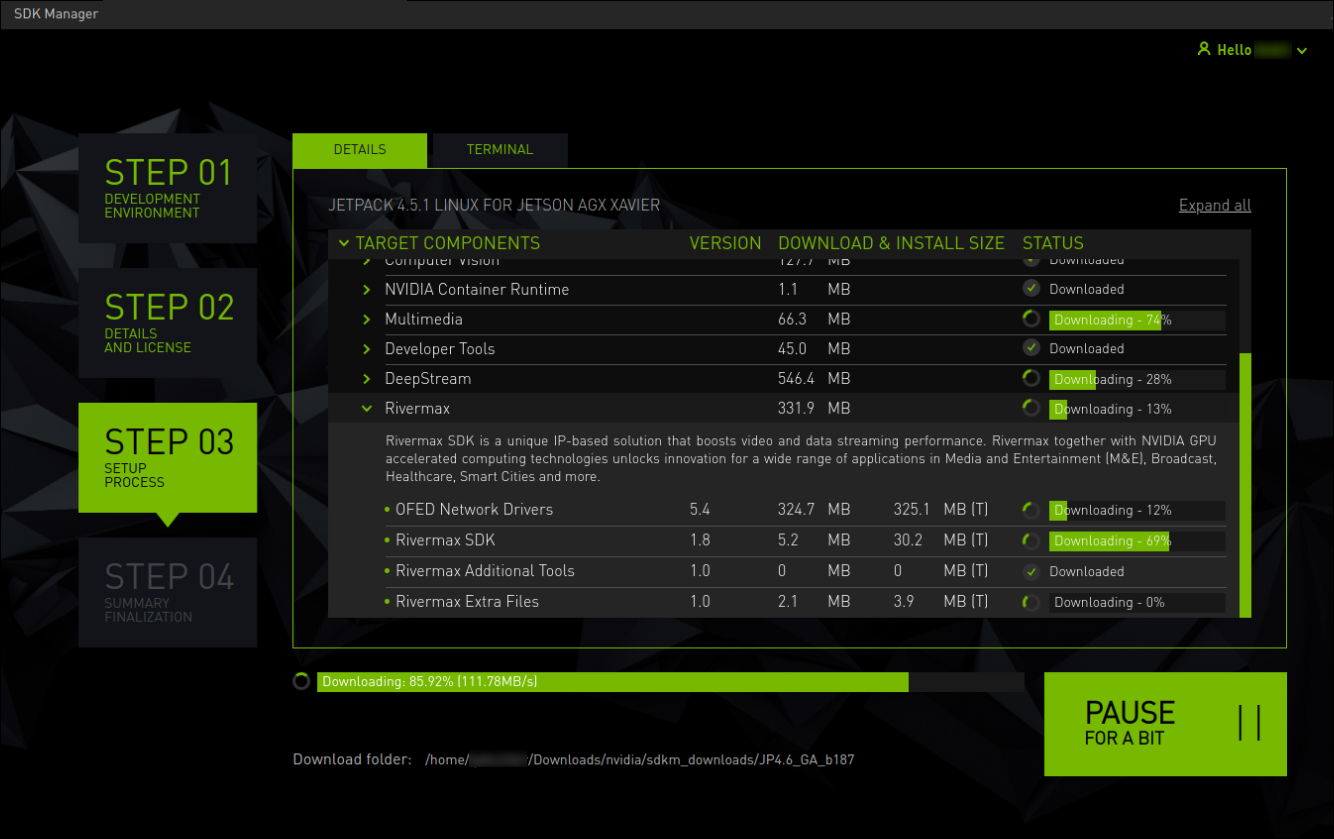Click the overall download spinner icon
The width and height of the screenshot is (1334, 839).
pyautogui.click(x=301, y=682)
